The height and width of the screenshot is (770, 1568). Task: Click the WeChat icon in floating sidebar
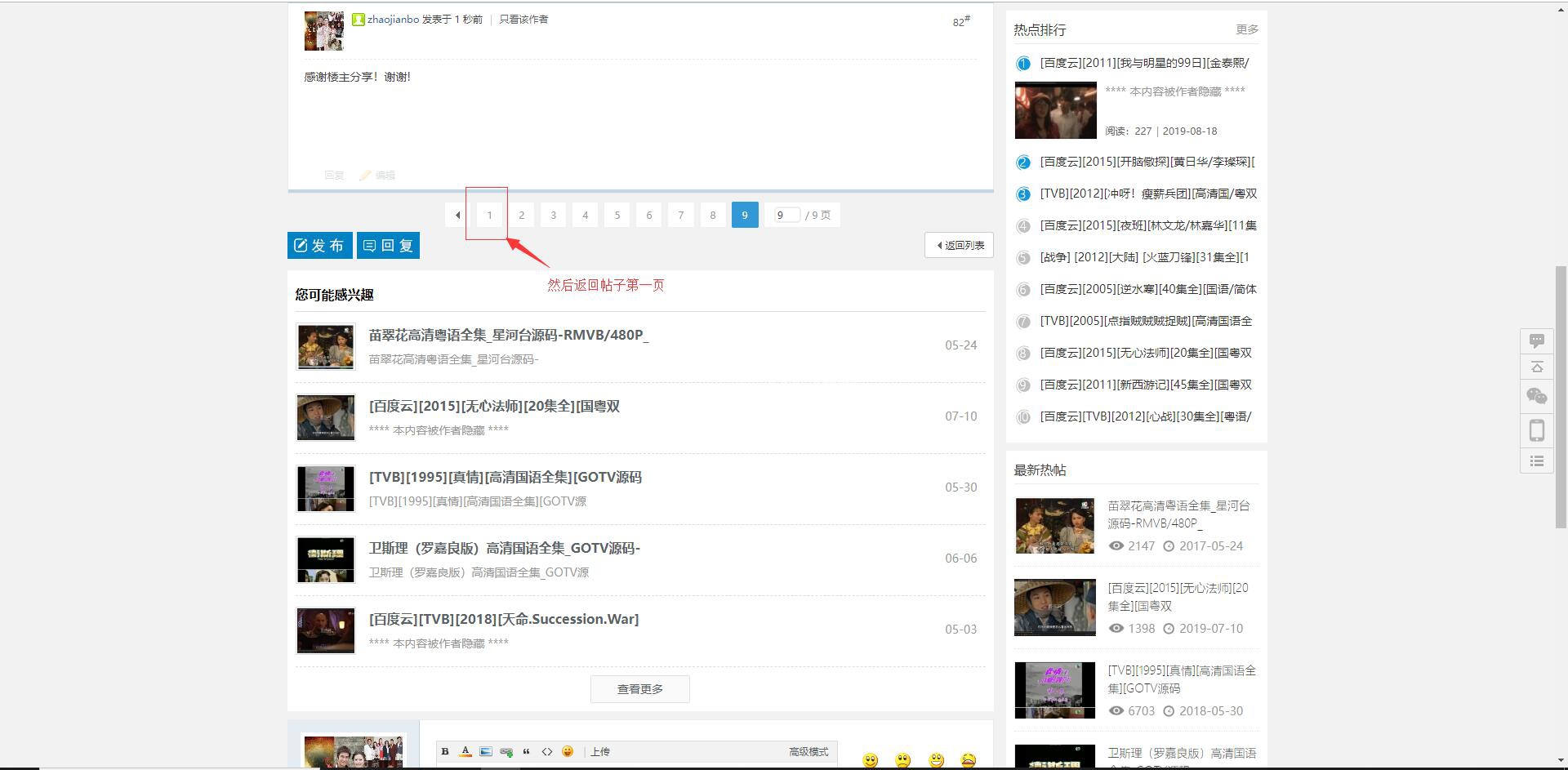(1537, 396)
